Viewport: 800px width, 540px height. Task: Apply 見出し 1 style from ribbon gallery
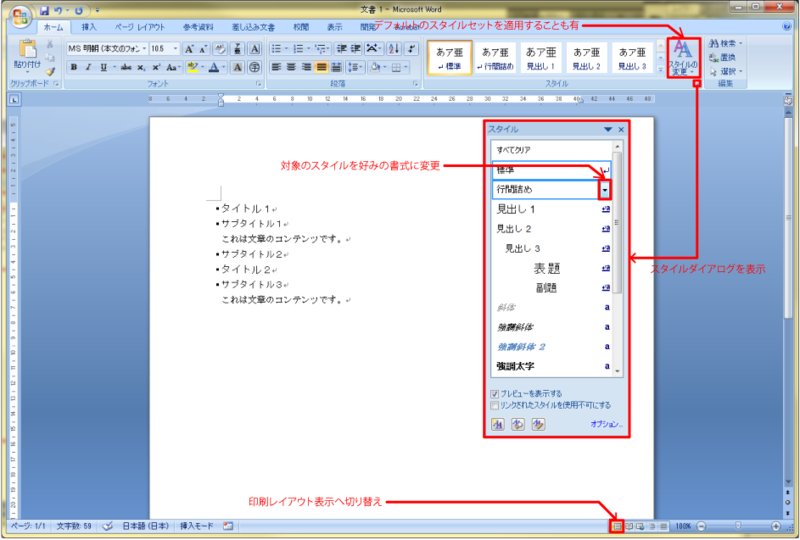pos(541,58)
